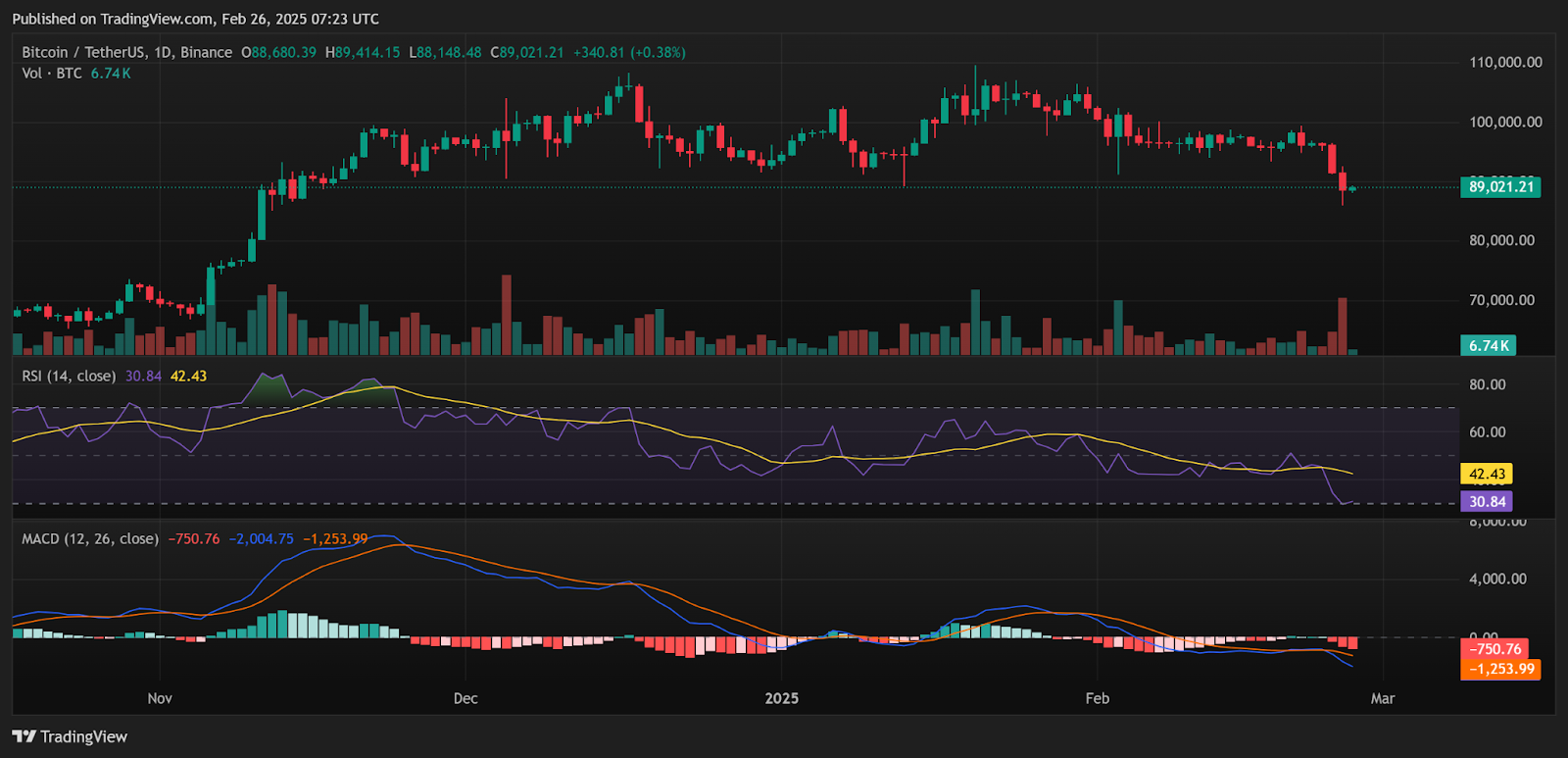Screen dimensions: 1568x758
Task: Click the Feb label on time axis
Action: point(1098,698)
